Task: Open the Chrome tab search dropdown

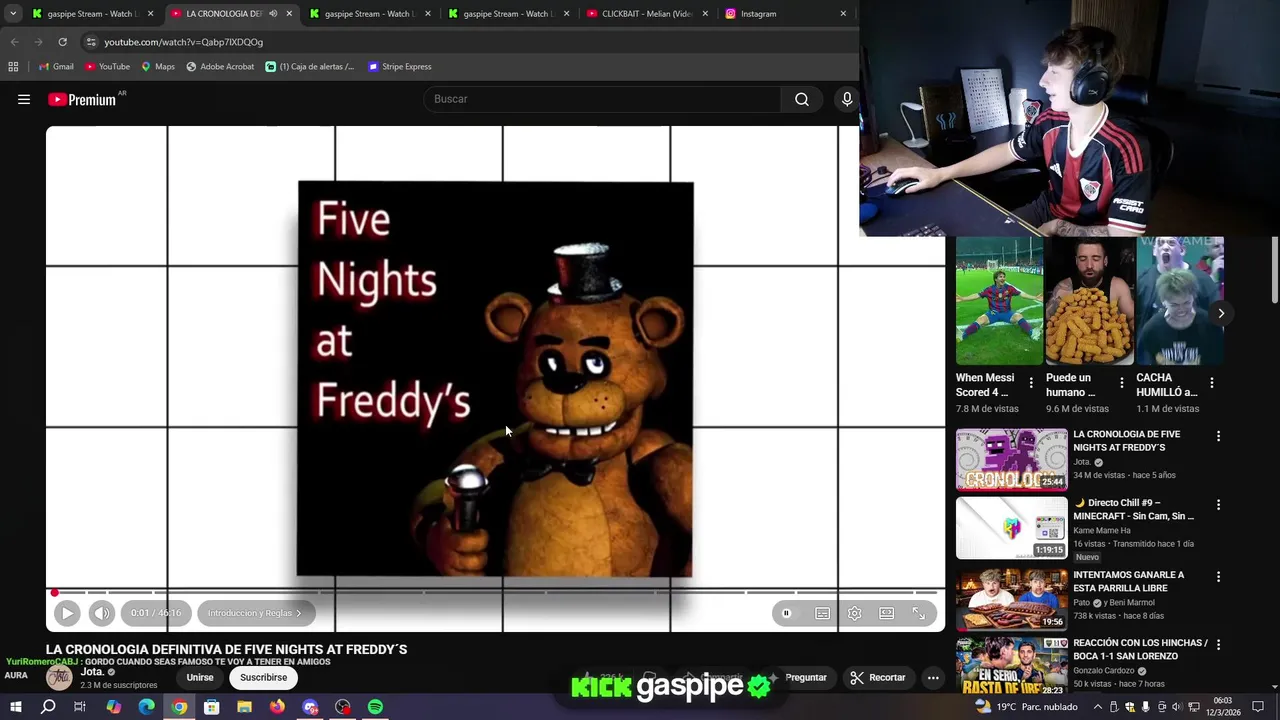Action: coord(12,14)
